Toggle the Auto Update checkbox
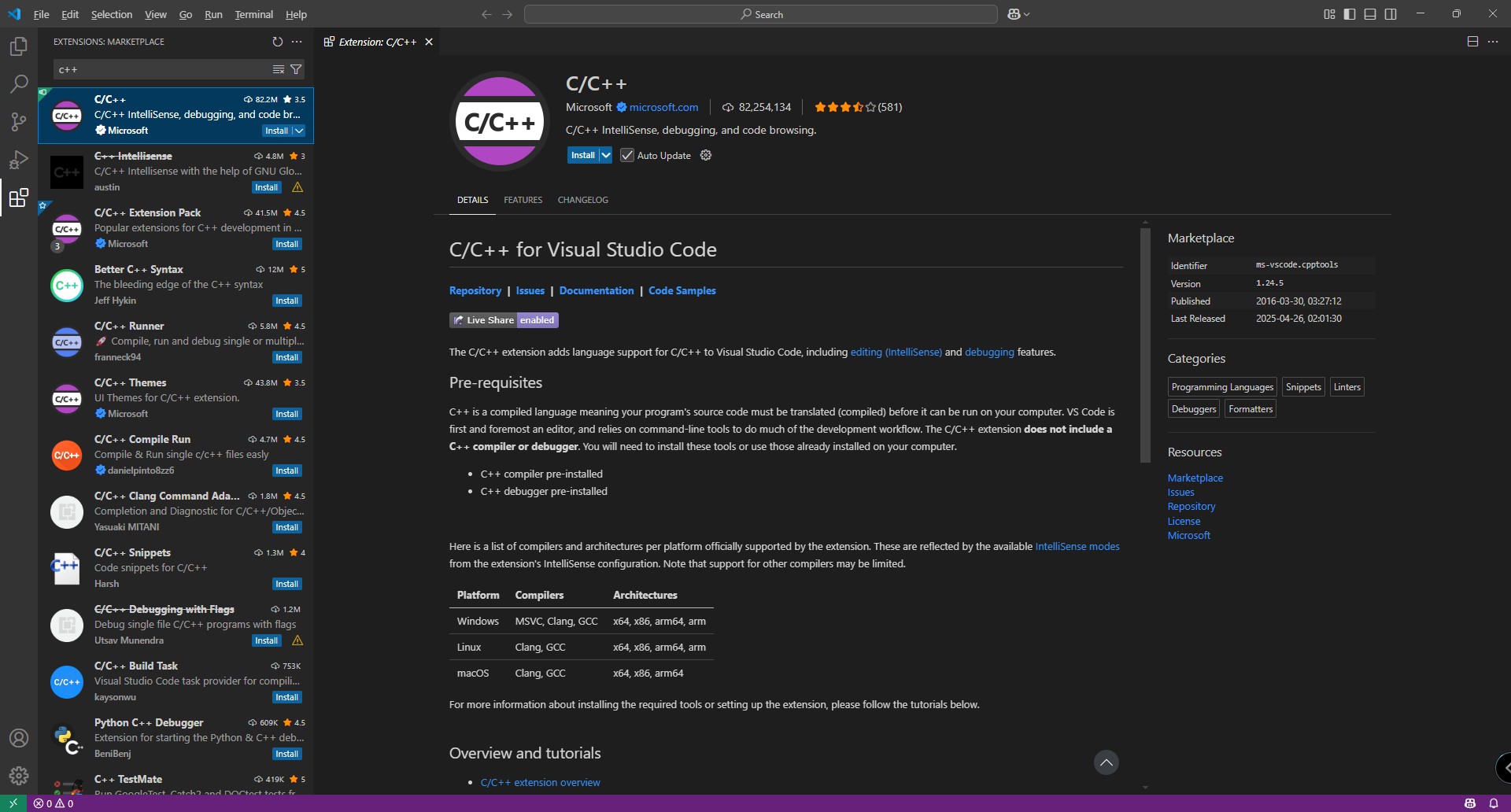The height and width of the screenshot is (812, 1511). click(627, 155)
